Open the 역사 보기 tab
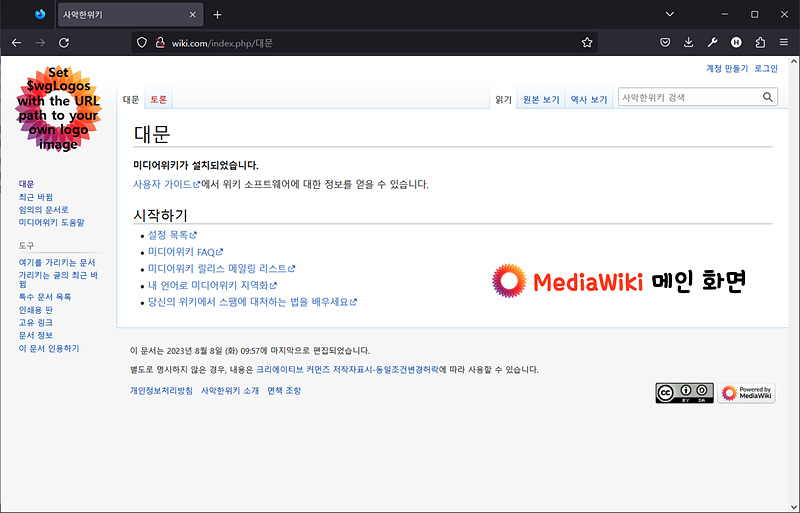Screen dimensions: 800x513 589,100
